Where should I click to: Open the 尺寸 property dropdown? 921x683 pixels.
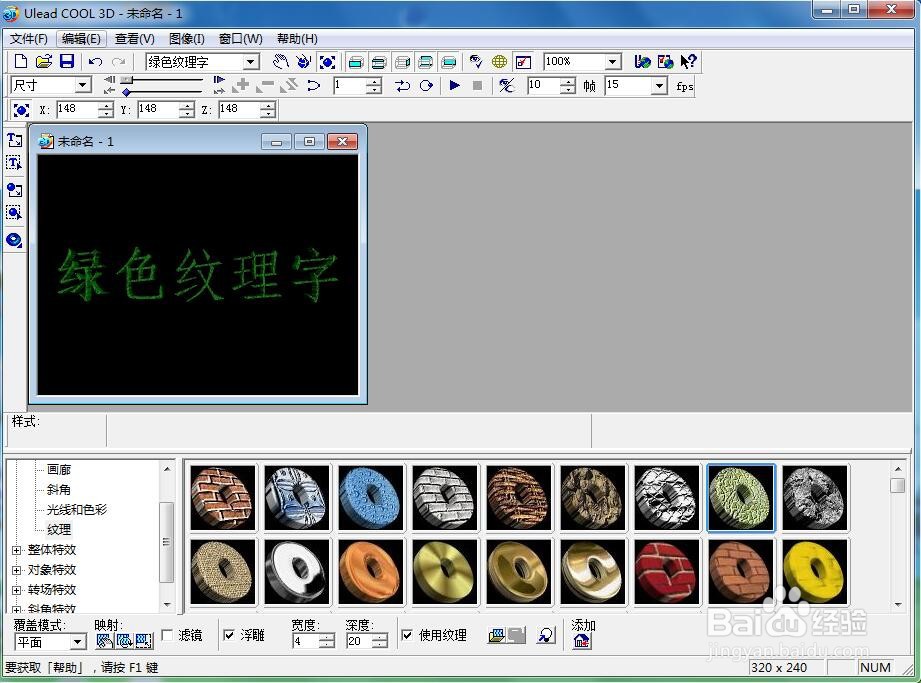(x=83, y=85)
